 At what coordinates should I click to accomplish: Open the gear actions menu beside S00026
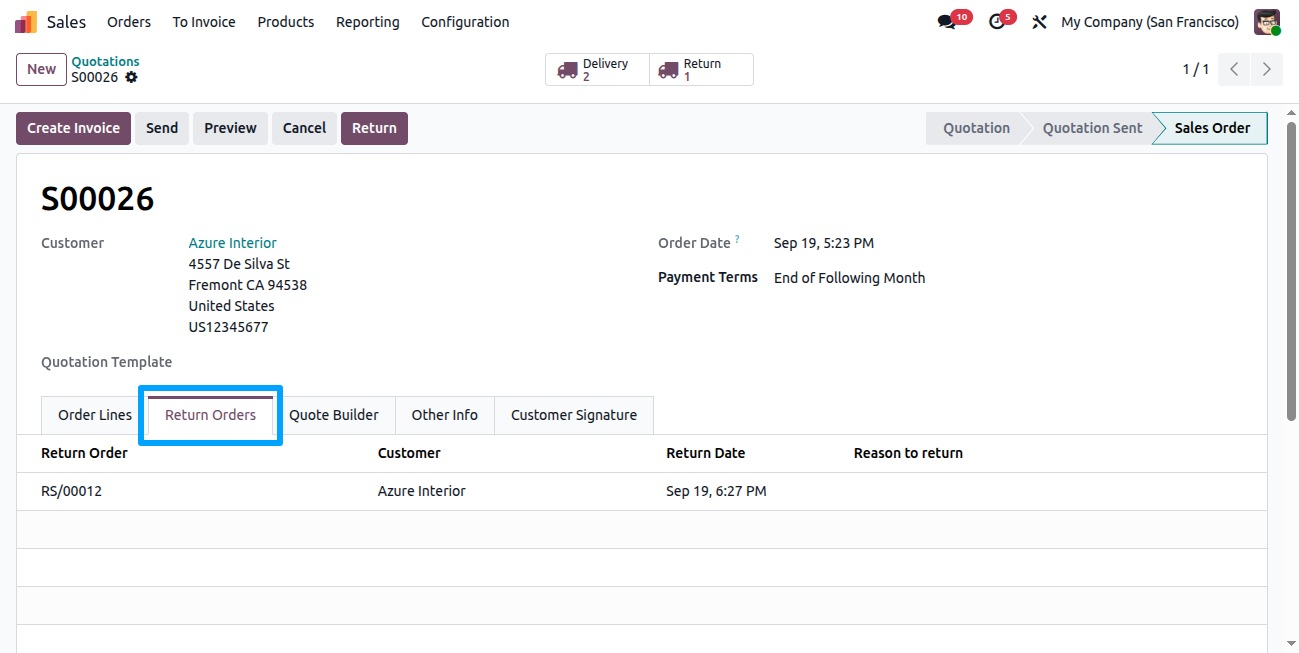pos(131,77)
